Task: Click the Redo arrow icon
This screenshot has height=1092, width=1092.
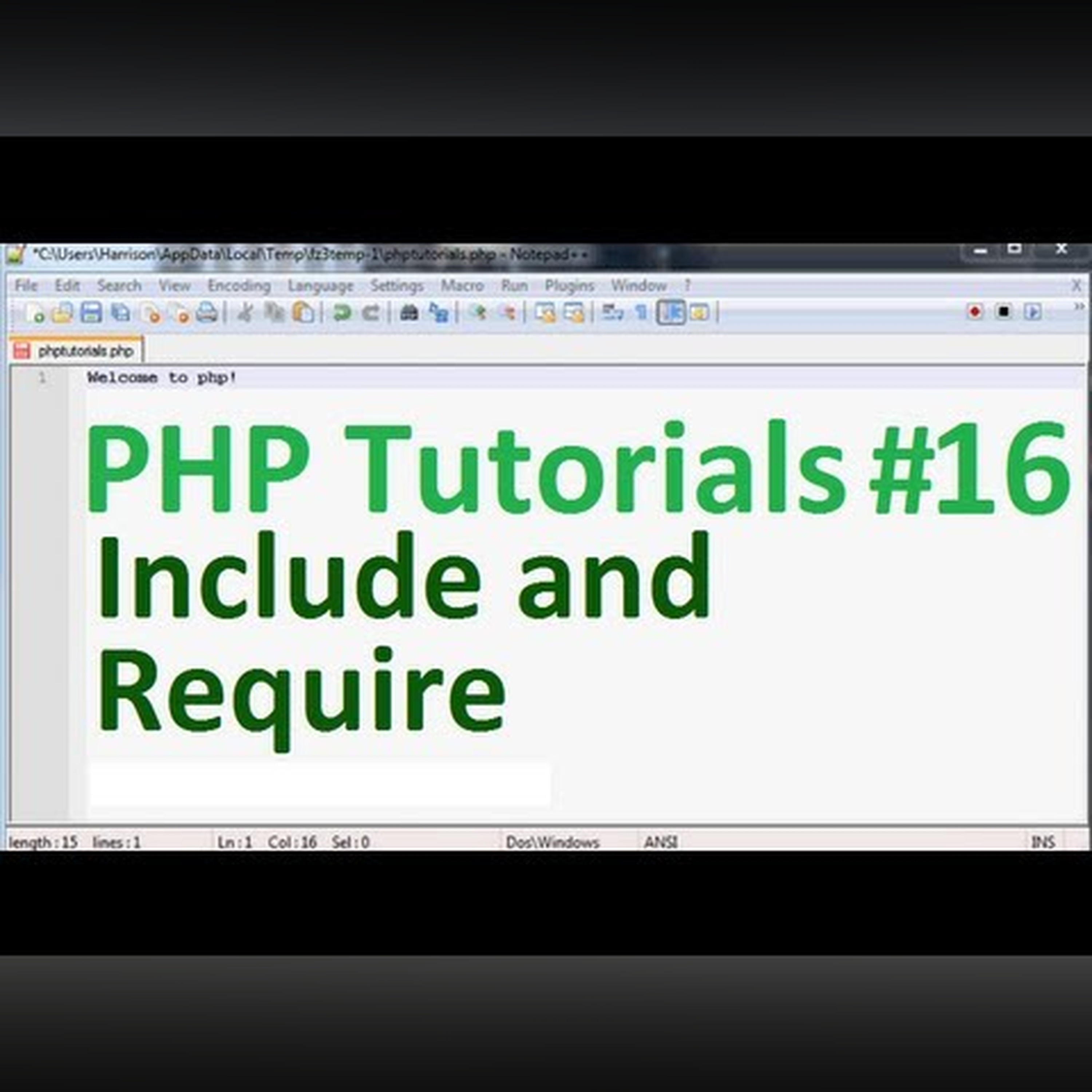Action: [371, 313]
